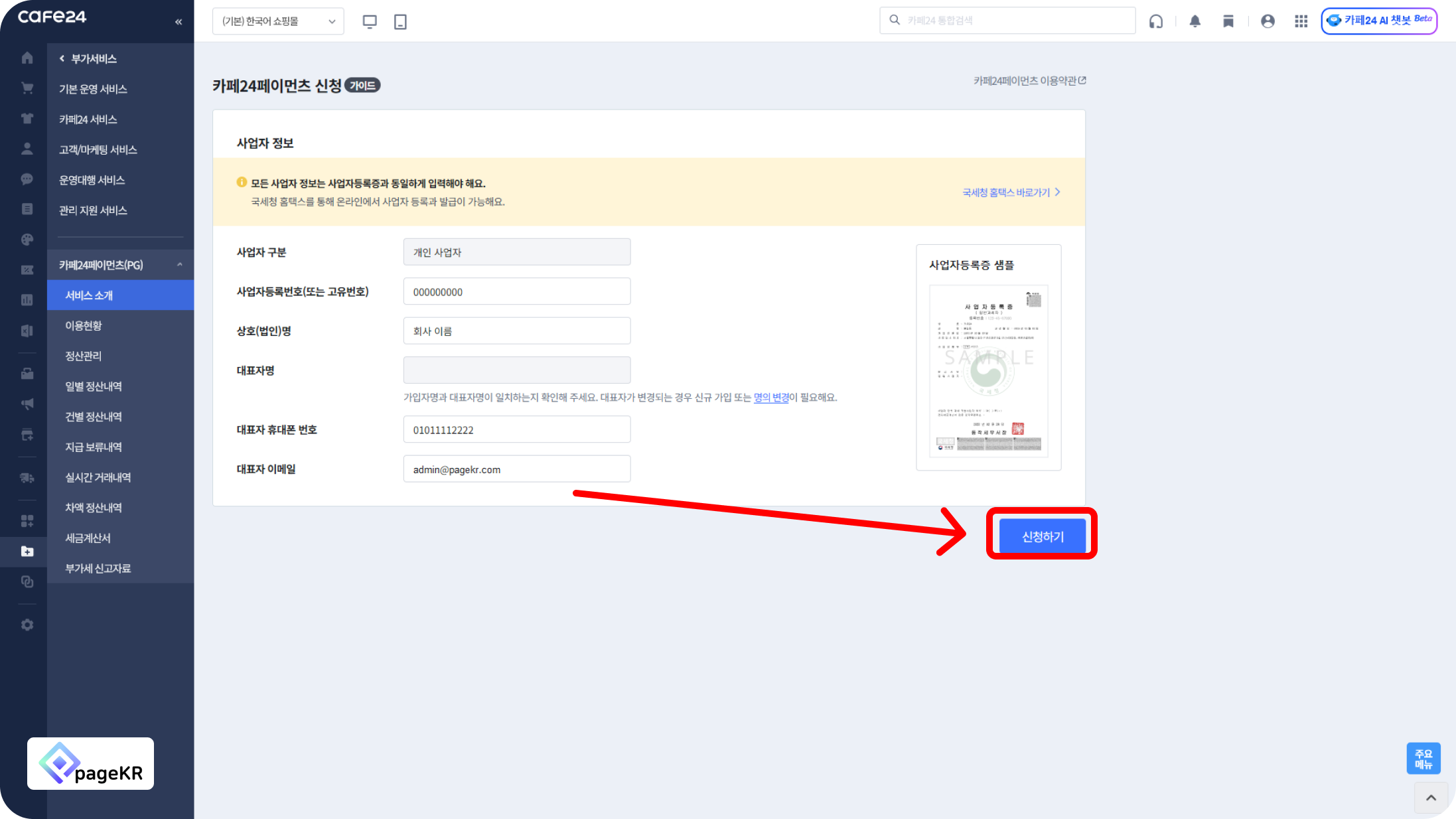Image resolution: width=1456 pixels, height=819 pixels.
Task: Open the 한국어 쇼핑몰 shop selector dropdown
Action: (278, 21)
